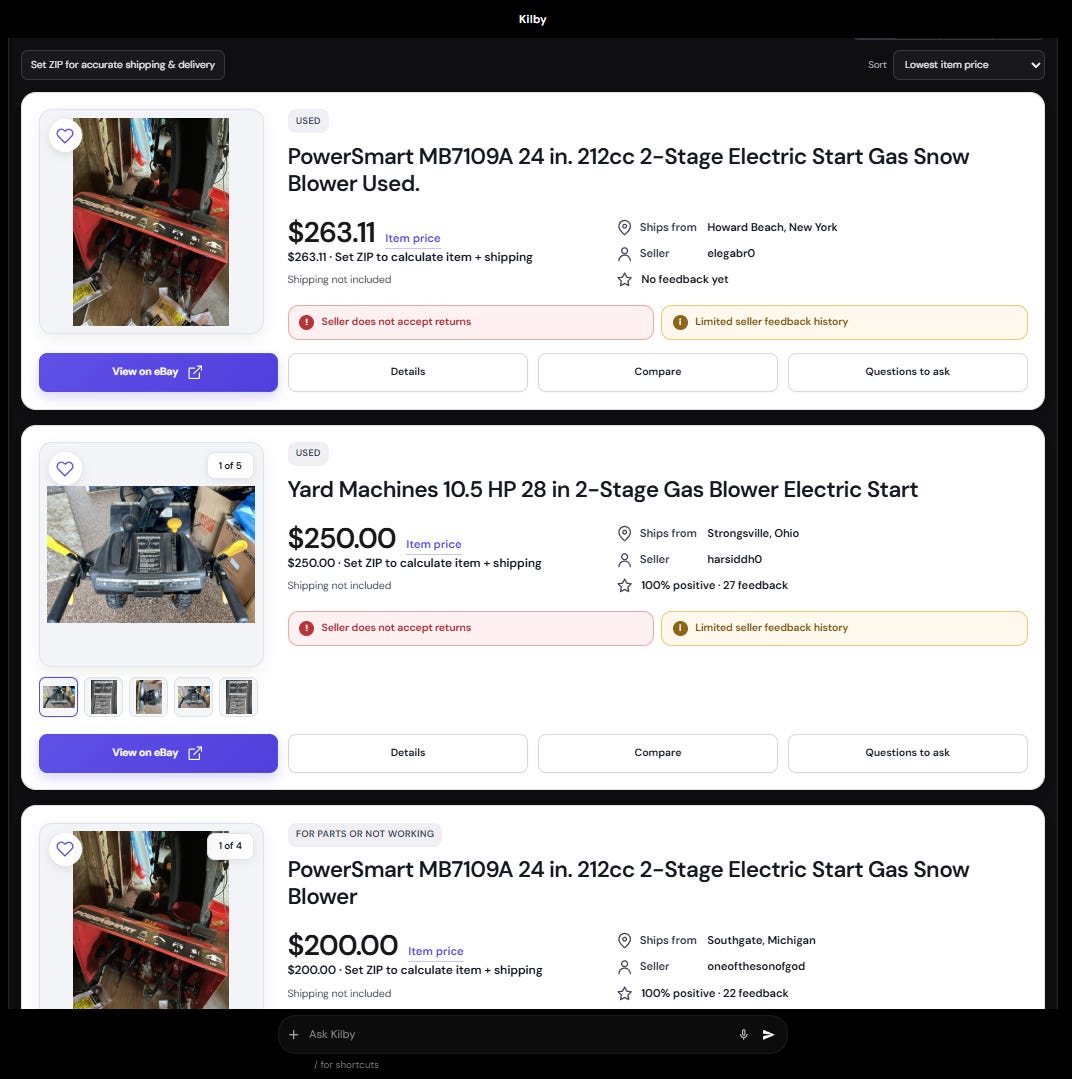This screenshot has height=1079, width=1072.
Task: Click the send arrow icon in Ask Kilby bar
Action: tap(769, 1034)
